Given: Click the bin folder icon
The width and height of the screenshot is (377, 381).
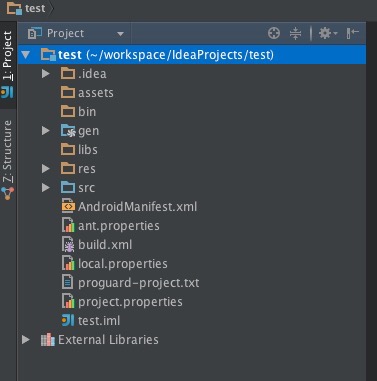Looking at the screenshot, I should coord(68,111).
